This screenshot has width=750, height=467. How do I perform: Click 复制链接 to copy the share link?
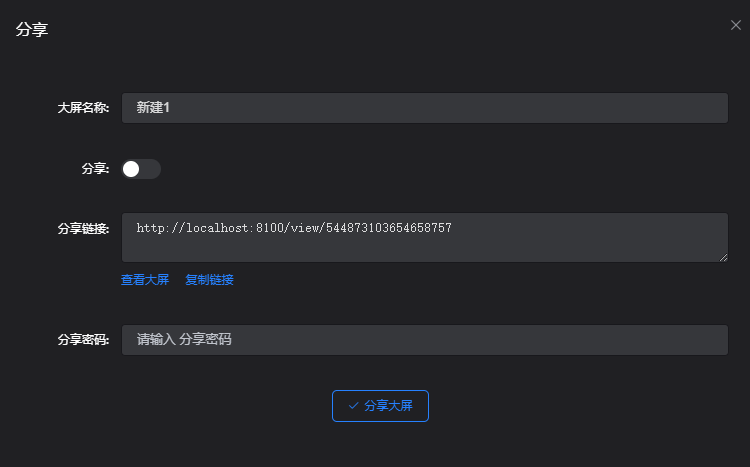coord(209,280)
